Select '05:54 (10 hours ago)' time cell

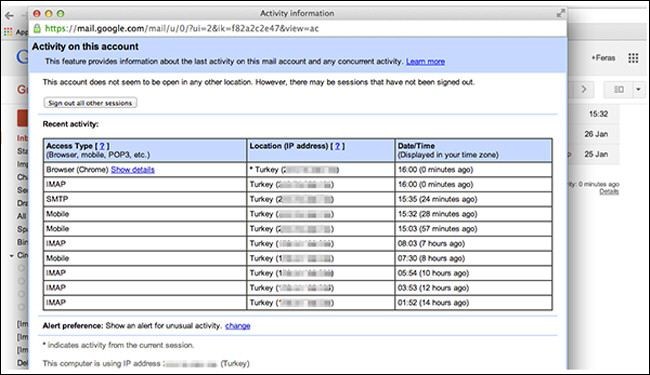tap(473, 273)
